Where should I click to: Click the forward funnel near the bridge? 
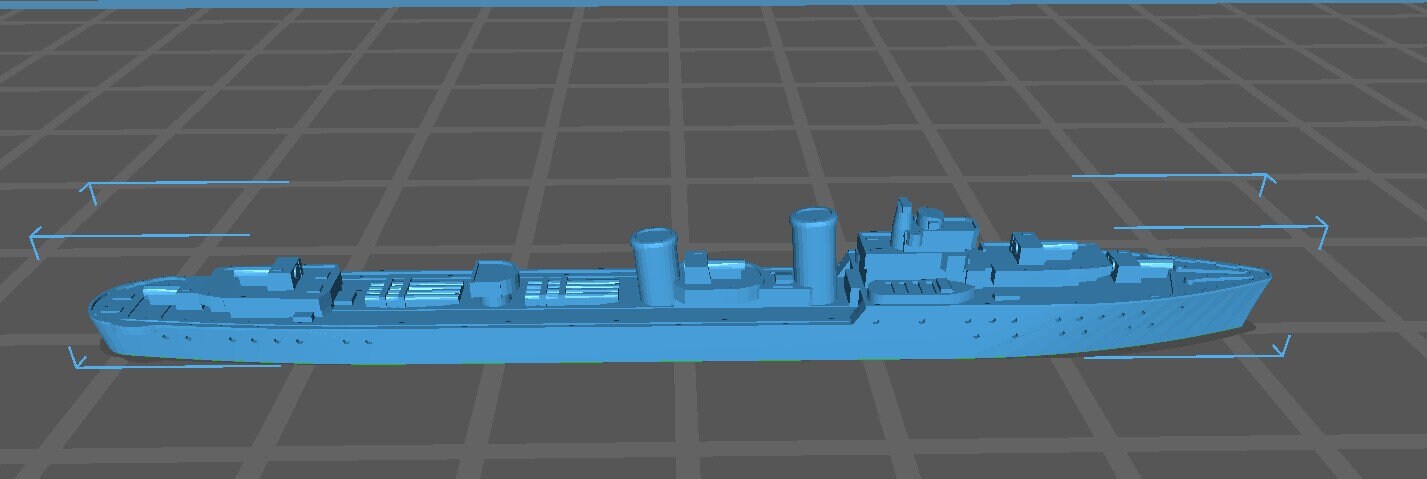click(814, 255)
